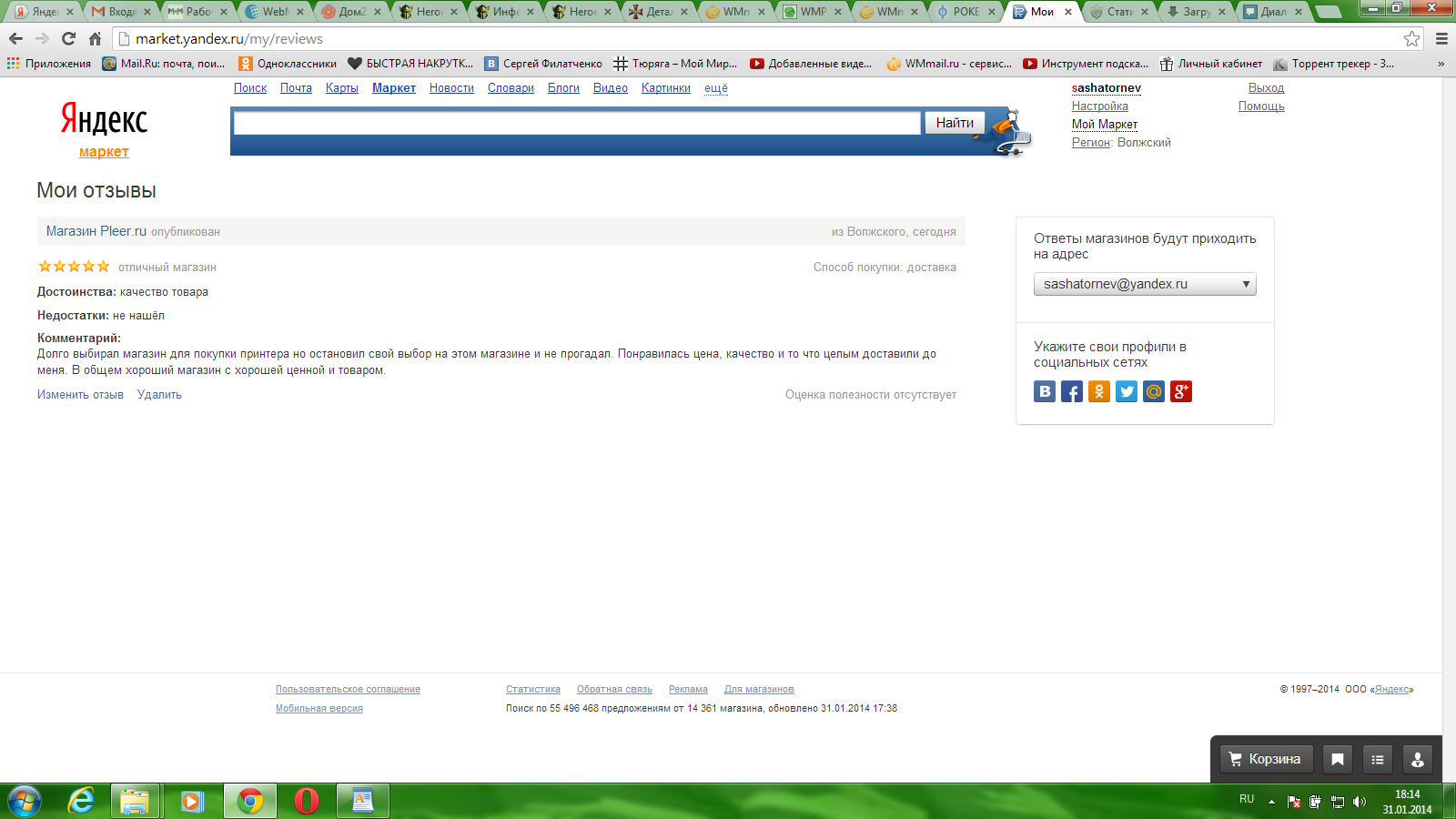The image size is (1456, 819).
Task: Open the Карты nav link
Action: tap(342, 88)
